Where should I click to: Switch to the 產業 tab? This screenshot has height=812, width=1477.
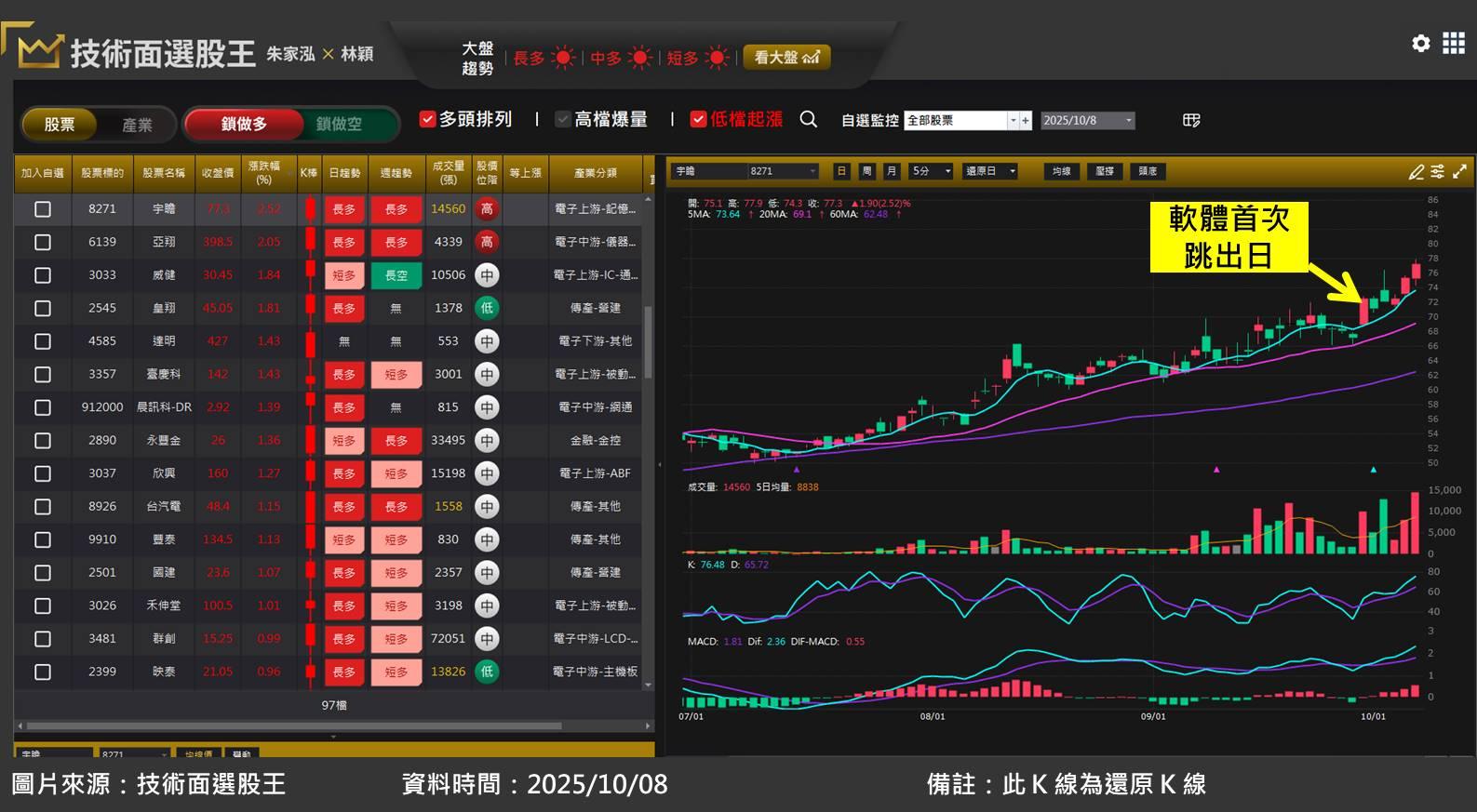click(137, 125)
